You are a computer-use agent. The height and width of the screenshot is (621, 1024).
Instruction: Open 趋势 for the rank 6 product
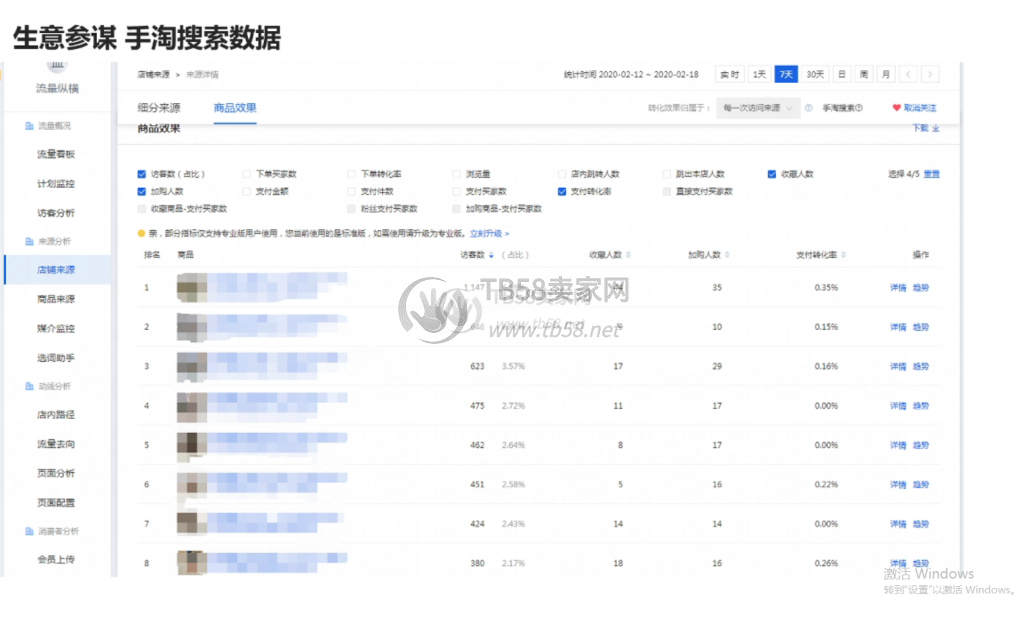(x=921, y=485)
